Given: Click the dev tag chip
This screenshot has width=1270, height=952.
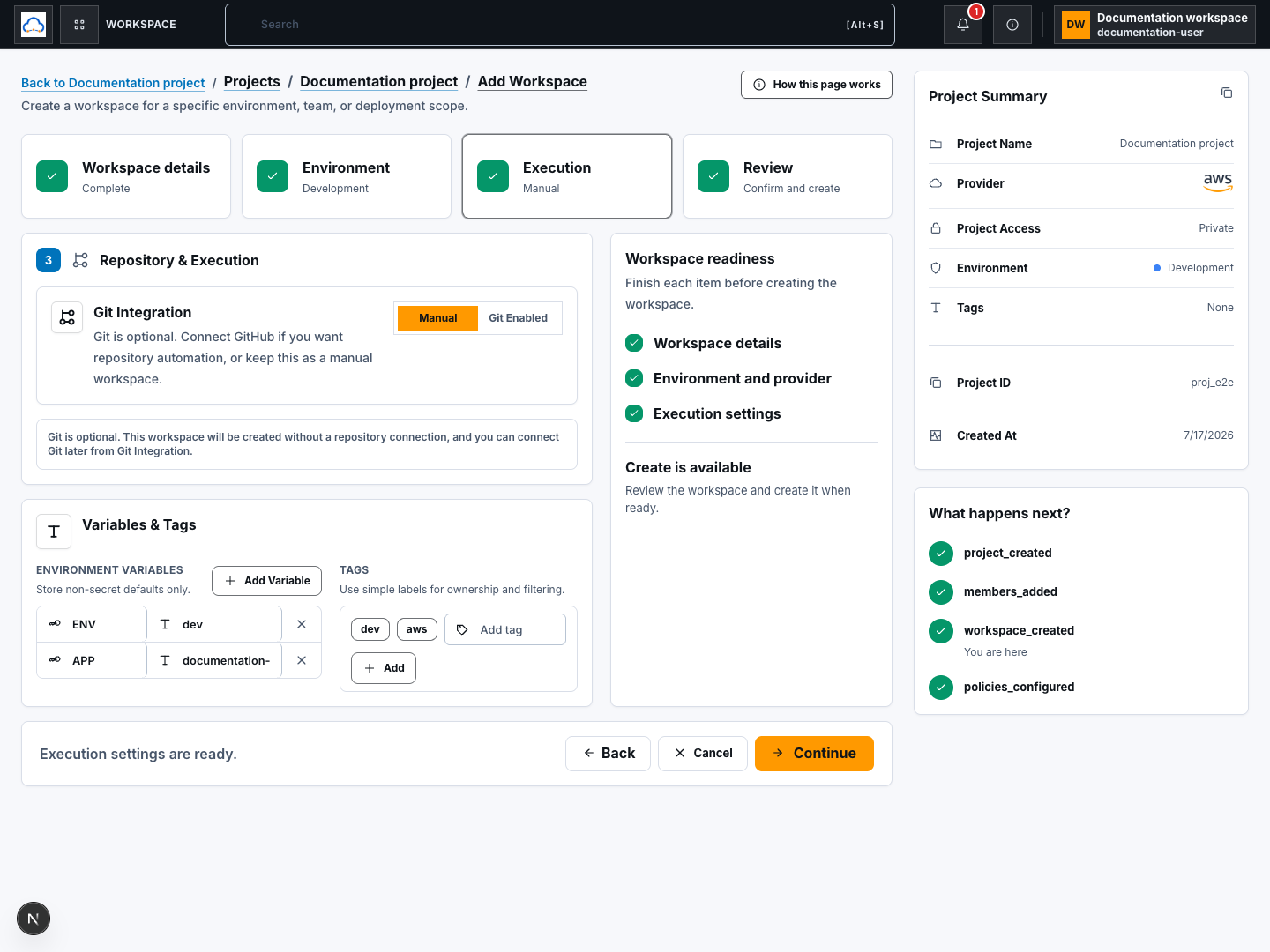Looking at the screenshot, I should [370, 629].
